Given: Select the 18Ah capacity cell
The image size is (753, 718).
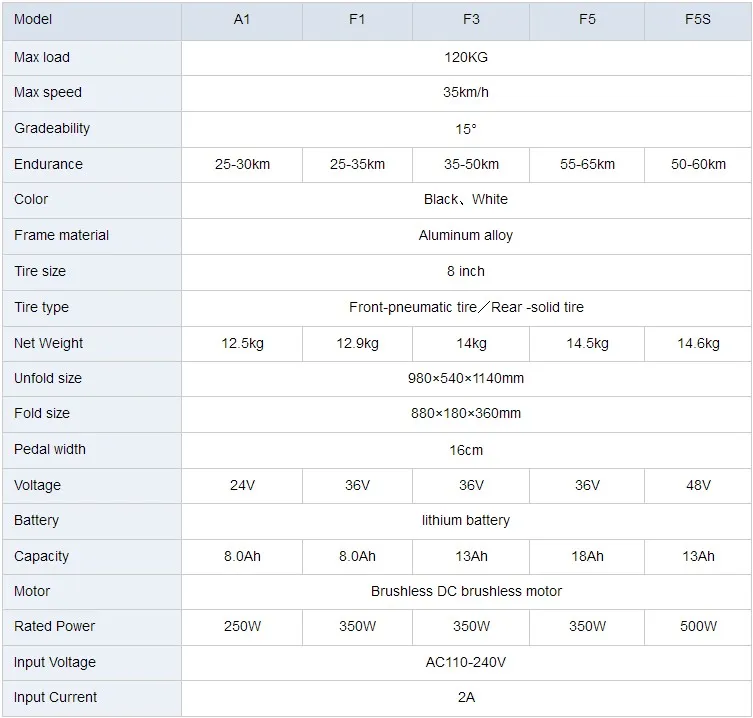Looking at the screenshot, I should 587,557.
